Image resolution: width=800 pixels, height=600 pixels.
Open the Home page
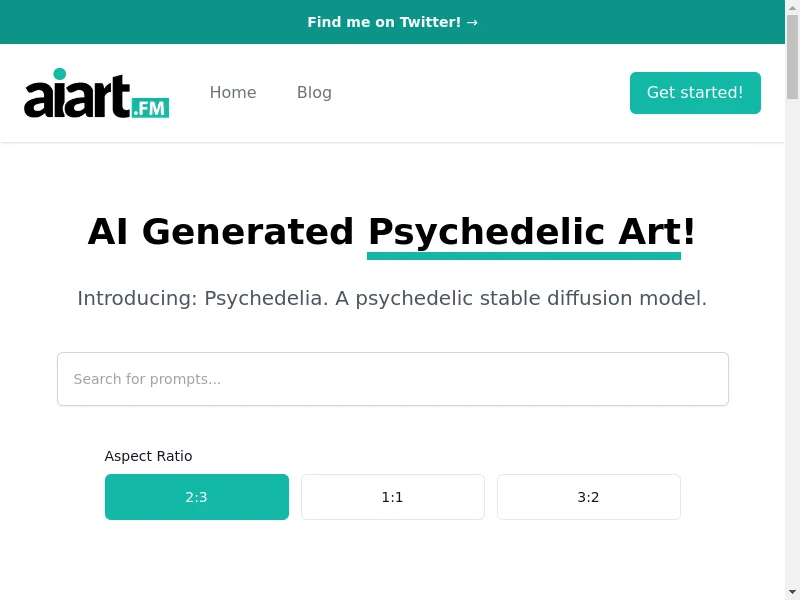coord(233,93)
